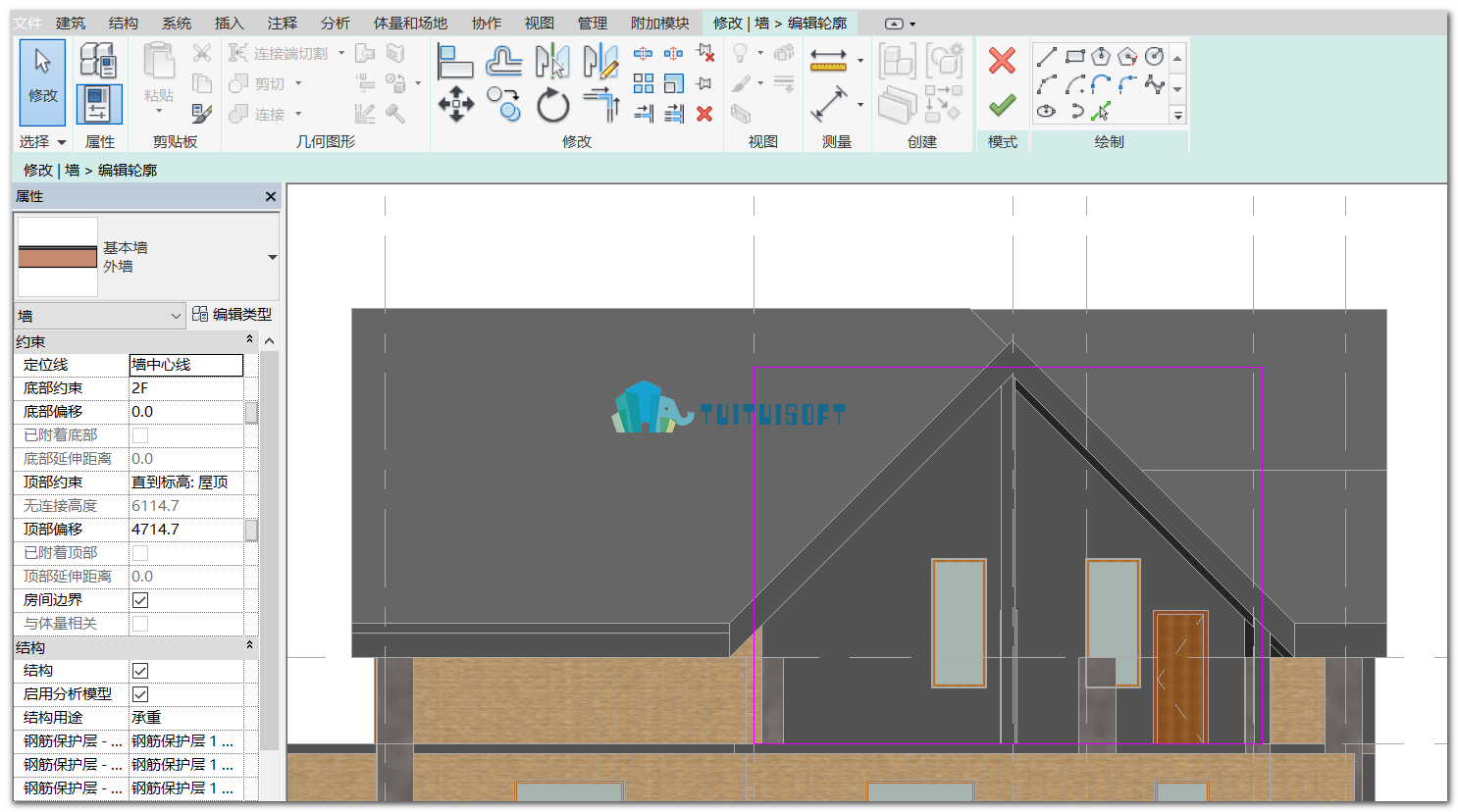
Task: Close the 属性 panel
Action: click(271, 196)
